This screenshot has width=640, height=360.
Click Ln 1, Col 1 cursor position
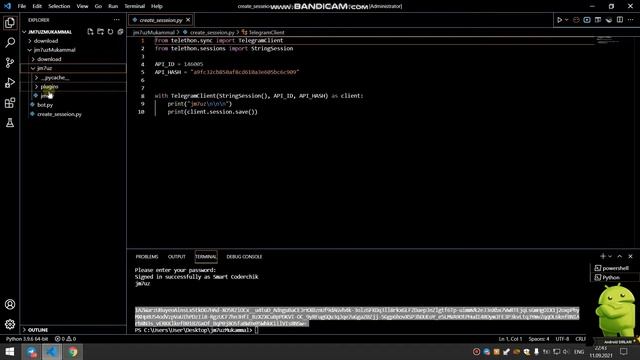(x=510, y=339)
